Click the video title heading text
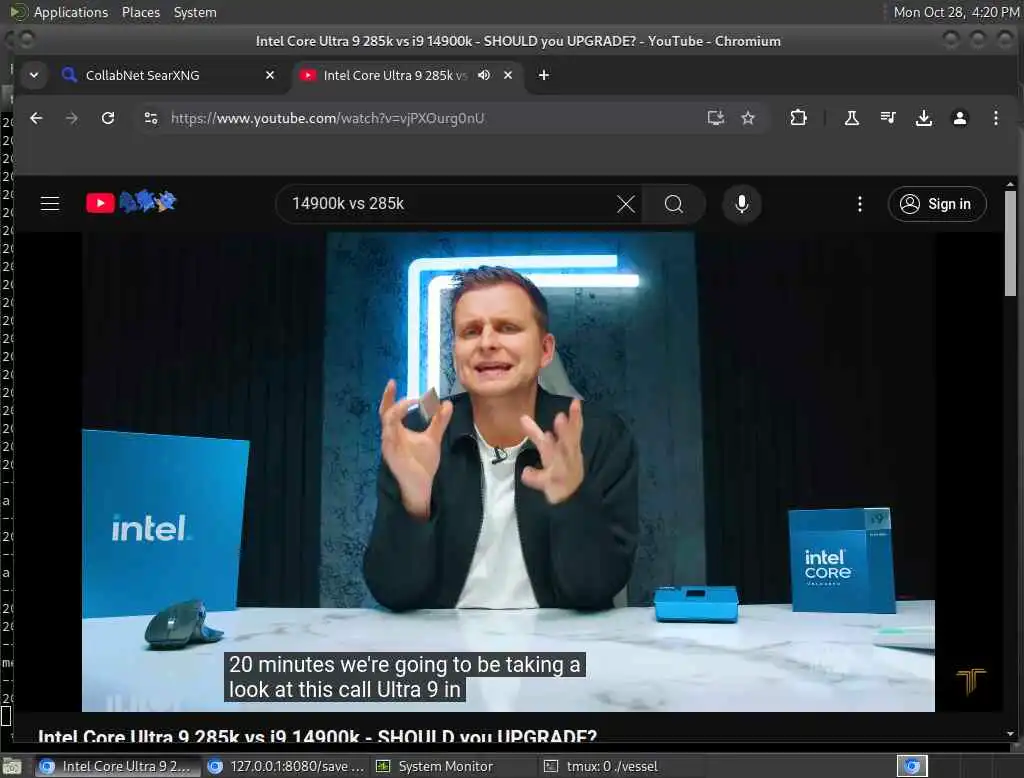The width and height of the screenshot is (1024, 778). tap(317, 736)
